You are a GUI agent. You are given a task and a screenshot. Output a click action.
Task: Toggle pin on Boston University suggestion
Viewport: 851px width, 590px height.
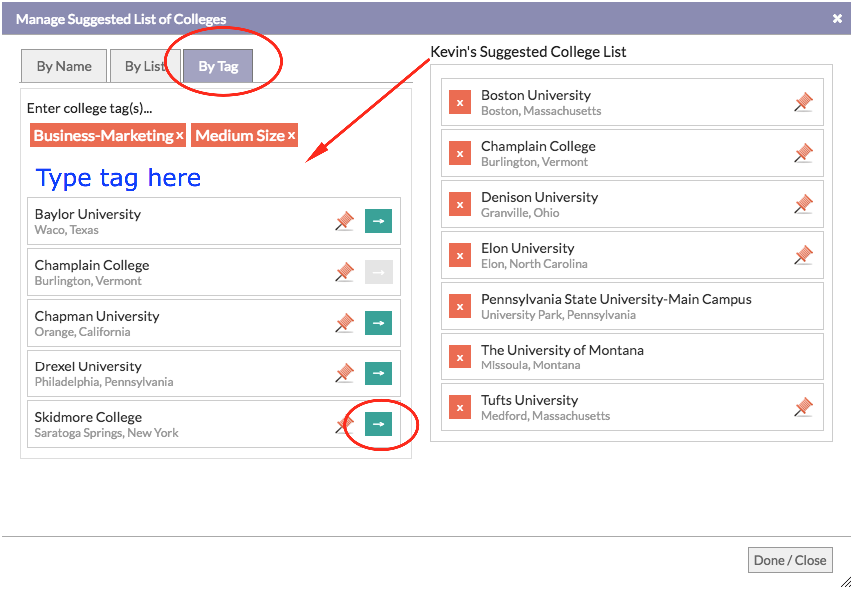coord(803,103)
